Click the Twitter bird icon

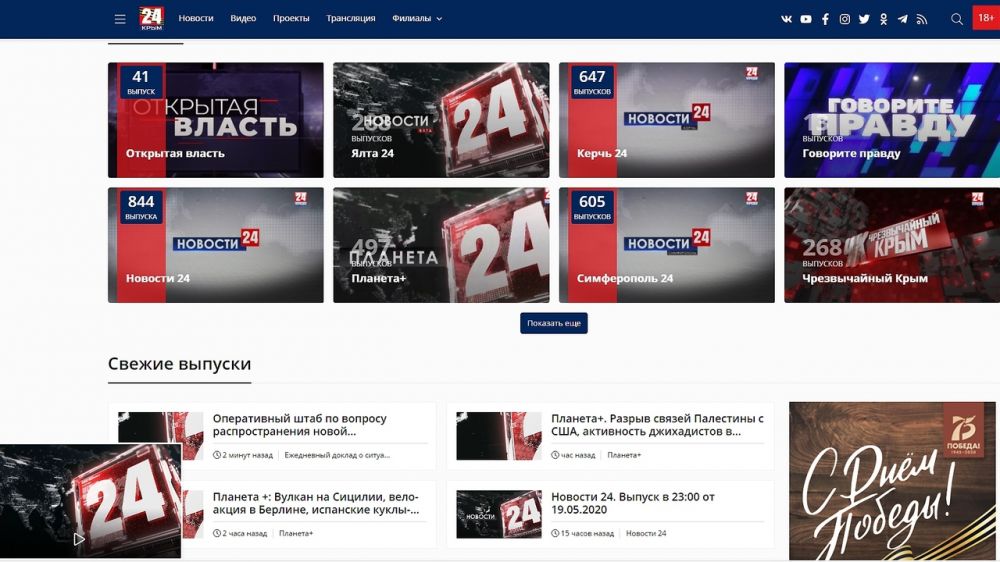point(864,19)
